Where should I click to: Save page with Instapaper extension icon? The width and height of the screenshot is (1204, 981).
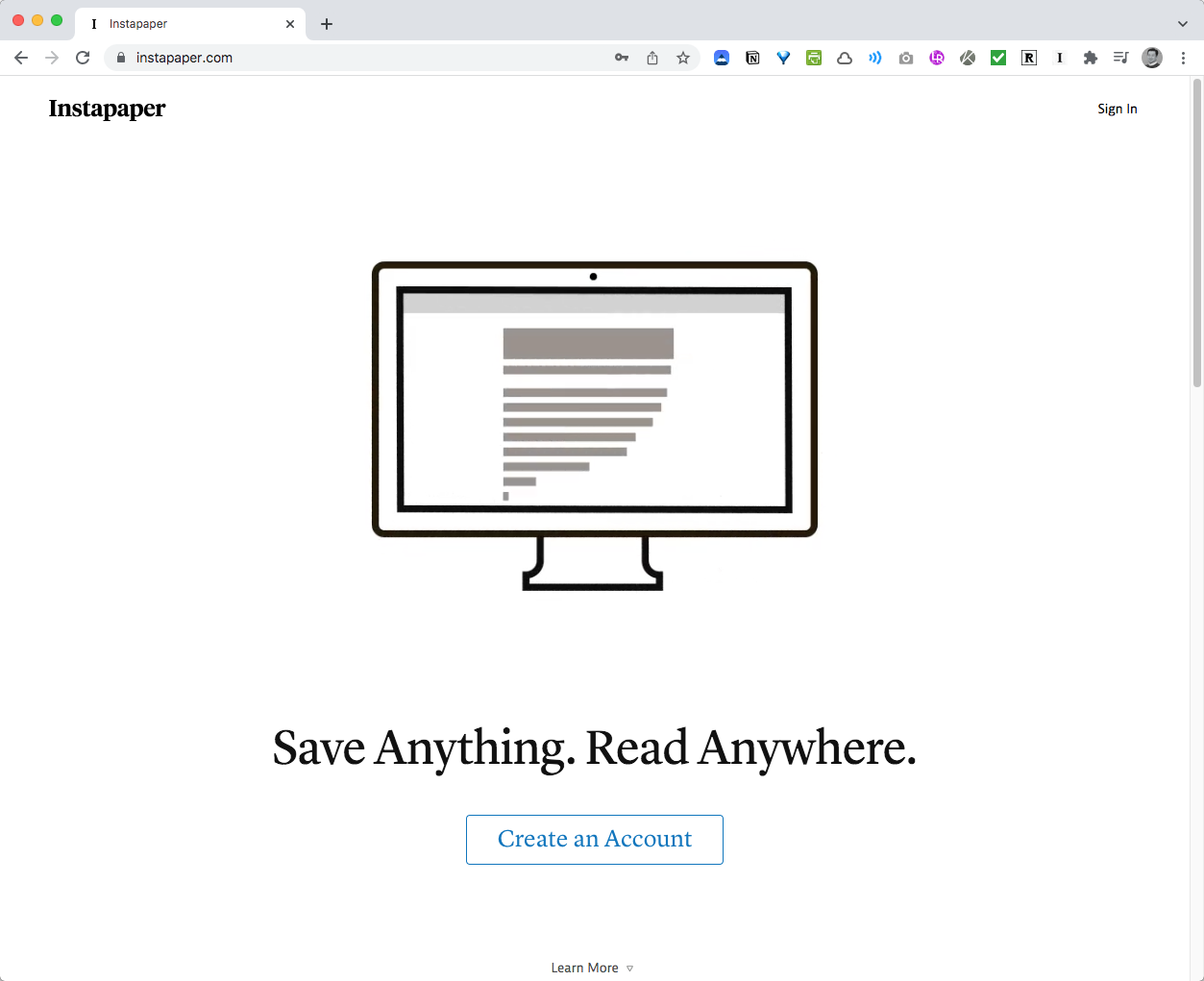1060,58
